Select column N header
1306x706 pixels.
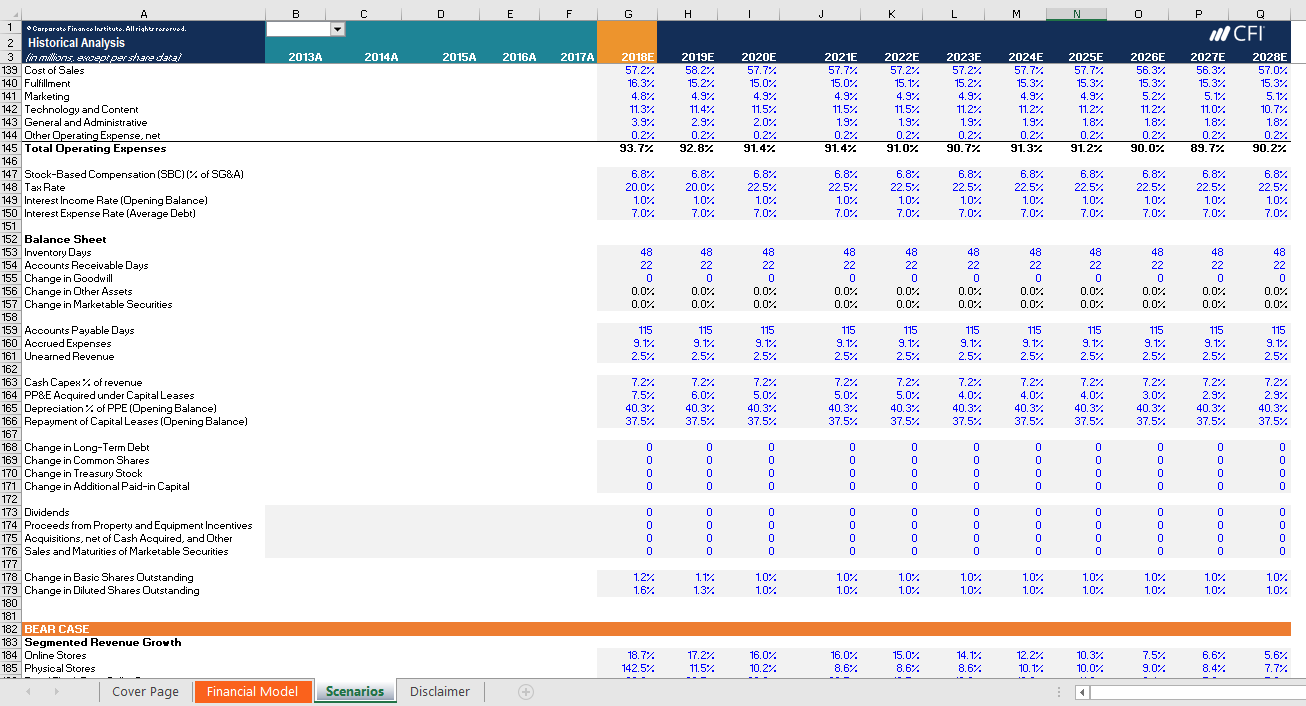pos(1076,13)
